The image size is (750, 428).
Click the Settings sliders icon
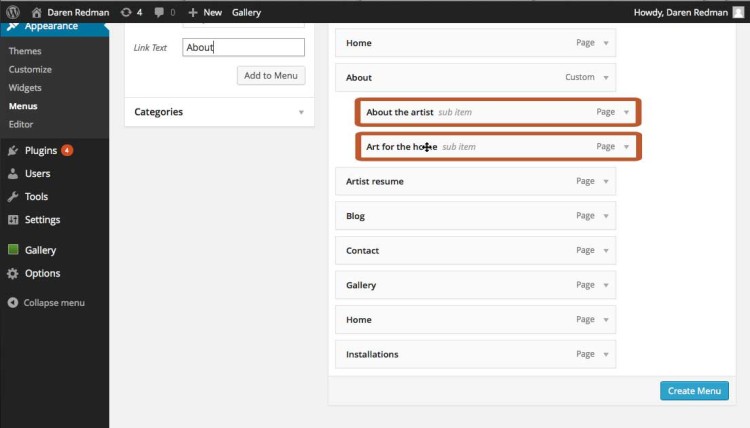13,220
